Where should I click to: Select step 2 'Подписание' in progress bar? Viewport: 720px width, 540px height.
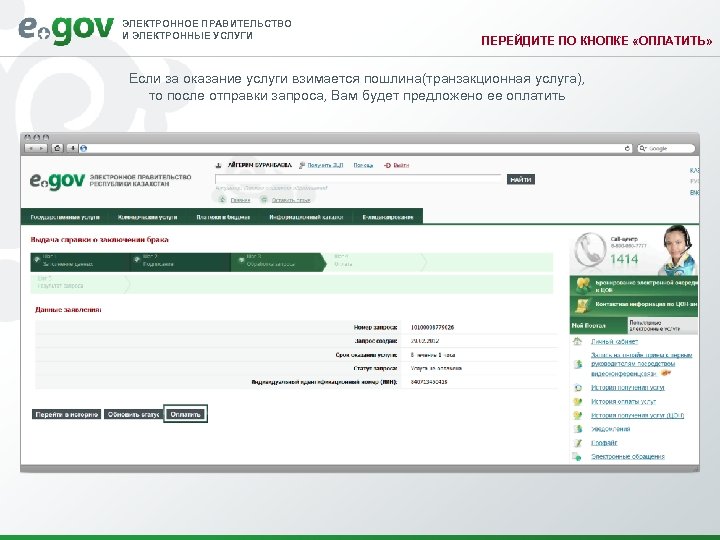(x=180, y=262)
